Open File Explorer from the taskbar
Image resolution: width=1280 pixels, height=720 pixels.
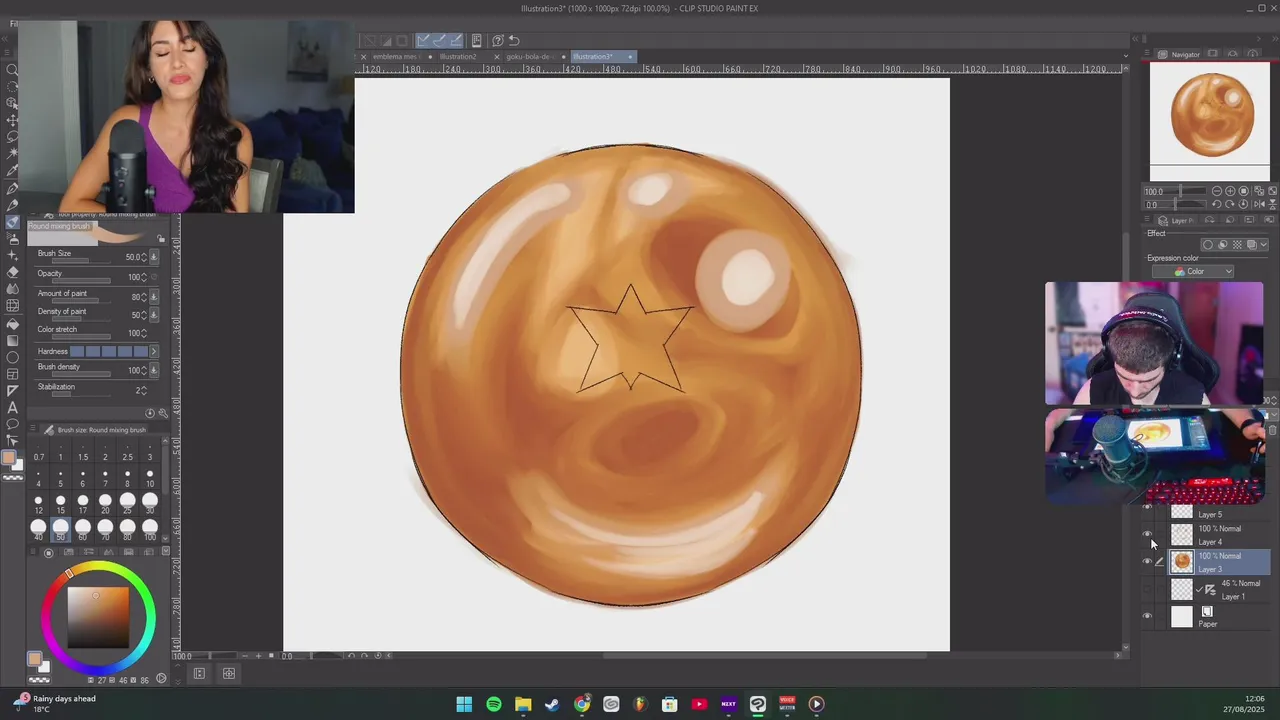coord(523,704)
